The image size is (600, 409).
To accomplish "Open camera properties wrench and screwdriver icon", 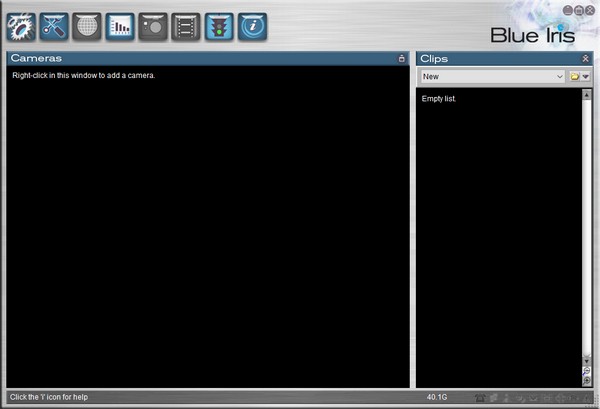I will [x=54, y=26].
